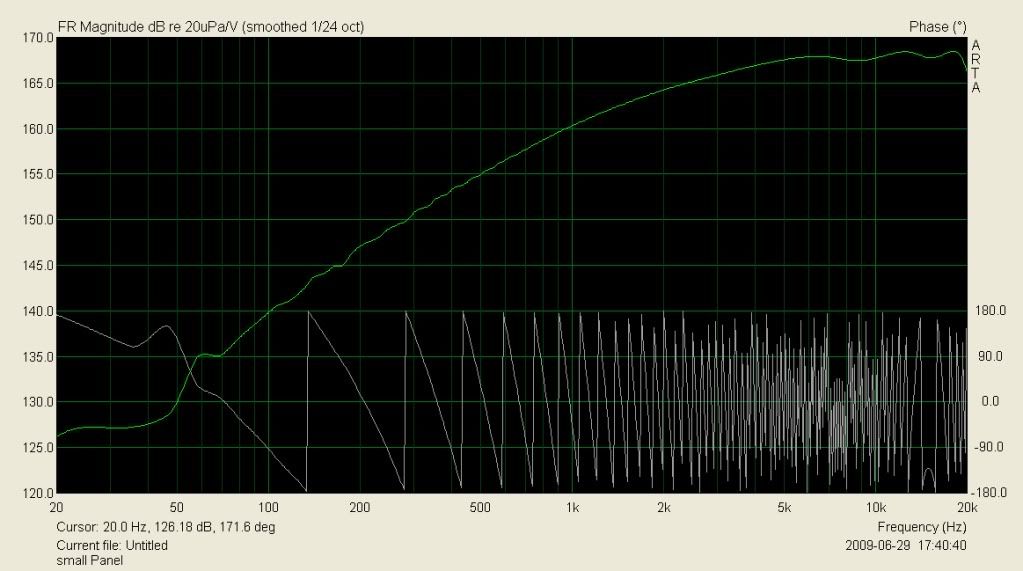The height and width of the screenshot is (571, 1023).
Task: Click the 50 Hz frequency axis label
Action: pyautogui.click(x=176, y=508)
